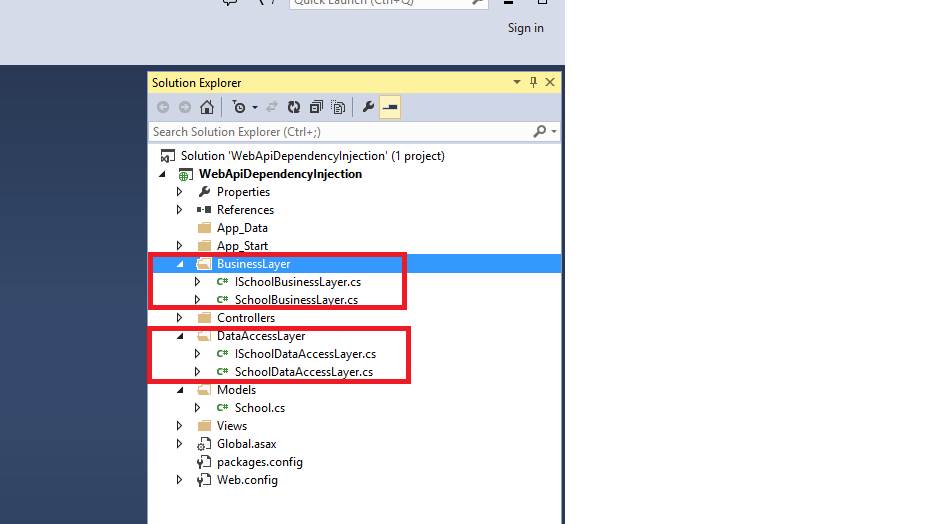
Task: Open ISchoolDataAccessLayer.cs file
Action: pyautogui.click(x=306, y=354)
